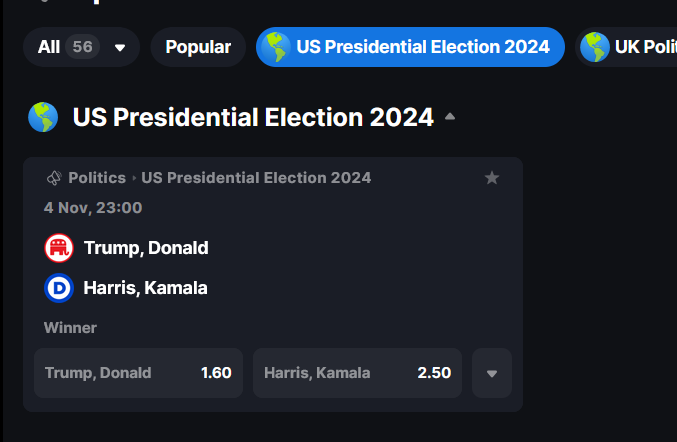Bet on Trump, Donald at 1.60
Image resolution: width=677 pixels, height=442 pixels.
(139, 373)
